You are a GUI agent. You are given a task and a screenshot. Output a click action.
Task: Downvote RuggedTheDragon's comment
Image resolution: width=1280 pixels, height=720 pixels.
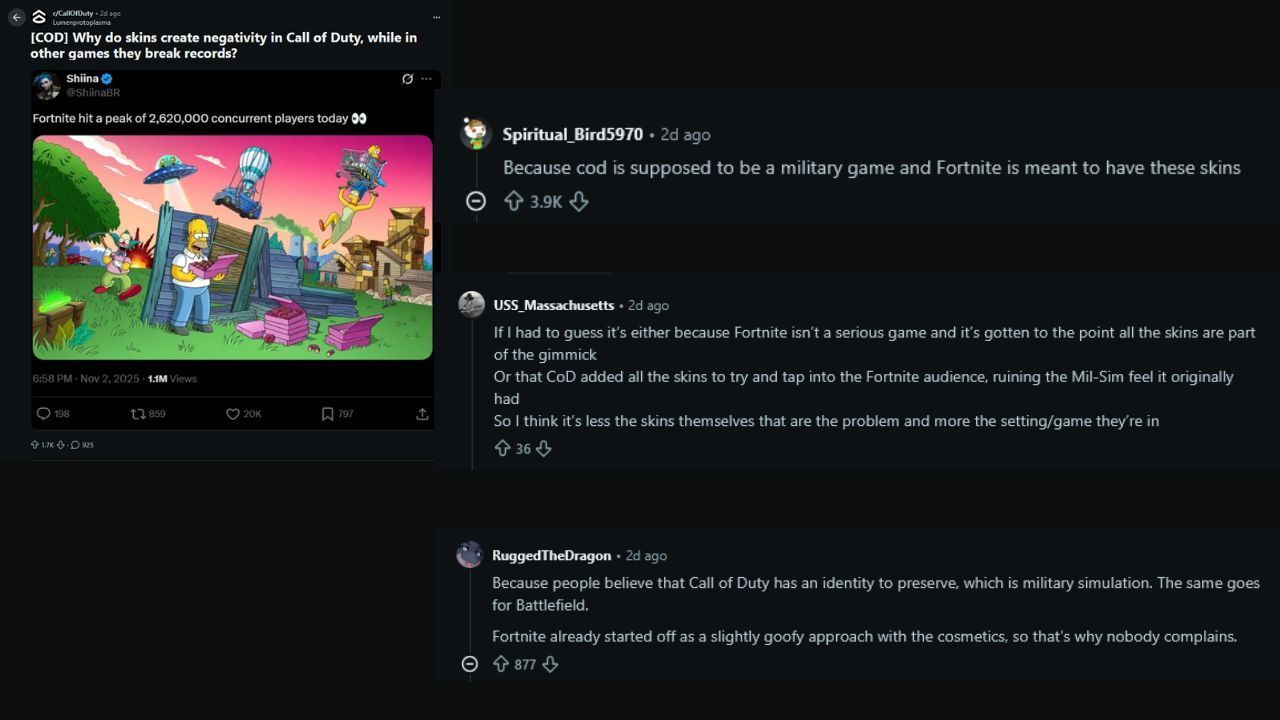[x=549, y=664]
